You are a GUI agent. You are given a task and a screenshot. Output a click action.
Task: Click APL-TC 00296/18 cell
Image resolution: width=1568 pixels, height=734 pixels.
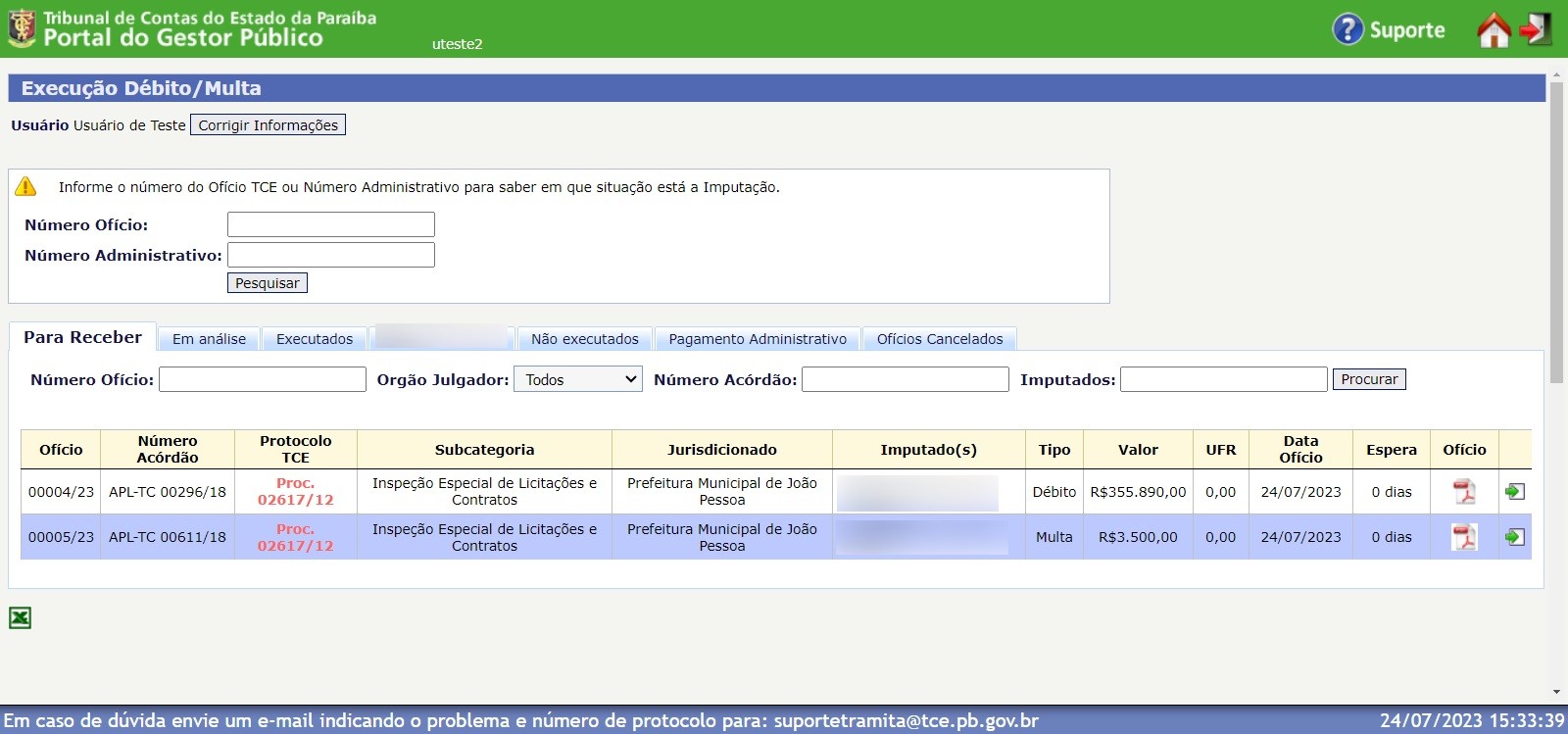point(168,492)
